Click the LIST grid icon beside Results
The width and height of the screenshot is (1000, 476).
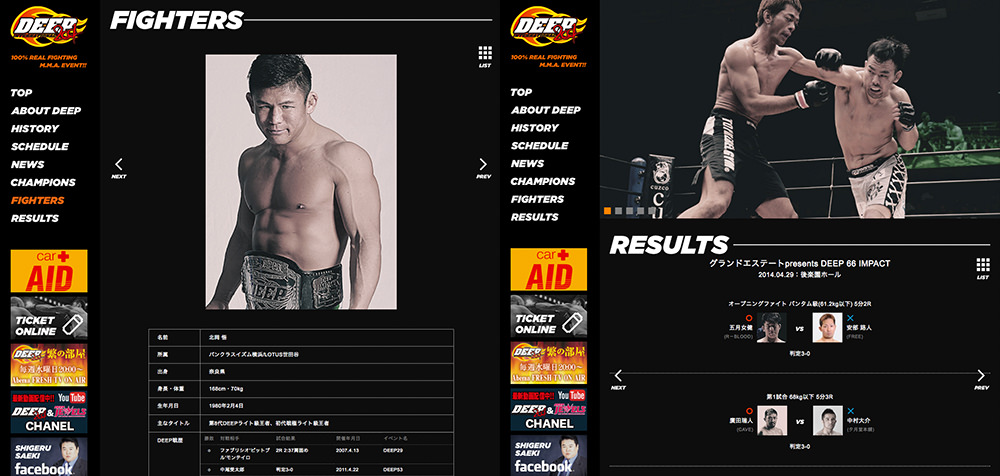tap(983, 268)
